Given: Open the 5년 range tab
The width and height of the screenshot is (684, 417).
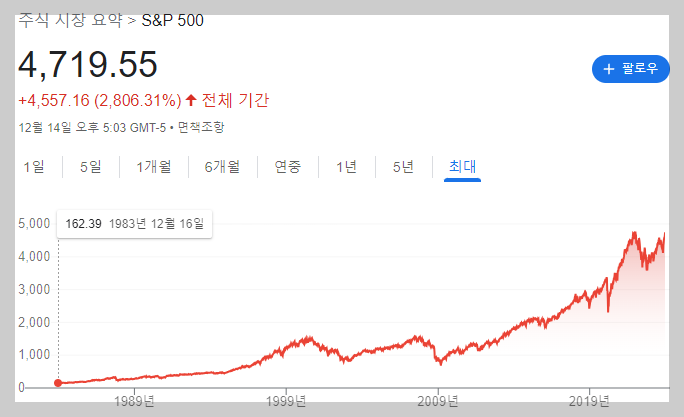Looking at the screenshot, I should tap(403, 167).
